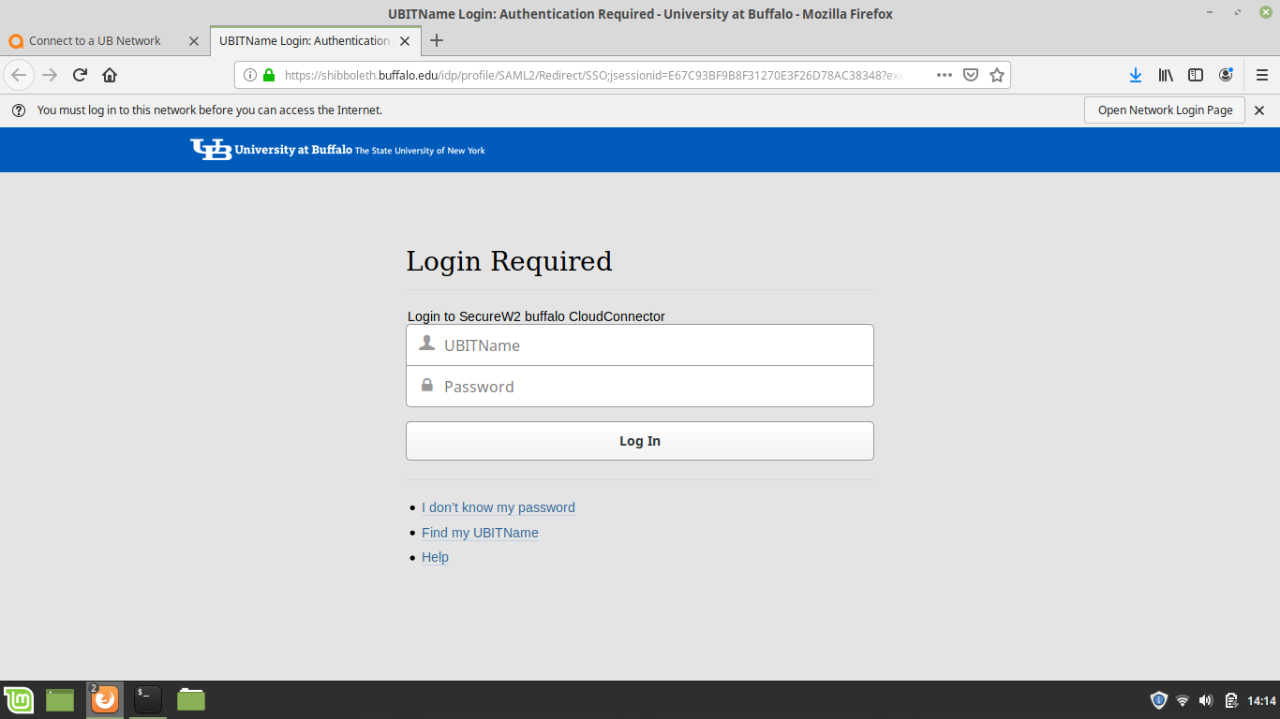Image resolution: width=1280 pixels, height=719 pixels.
Task: Open the Library icon in toolbar
Action: click(1165, 75)
